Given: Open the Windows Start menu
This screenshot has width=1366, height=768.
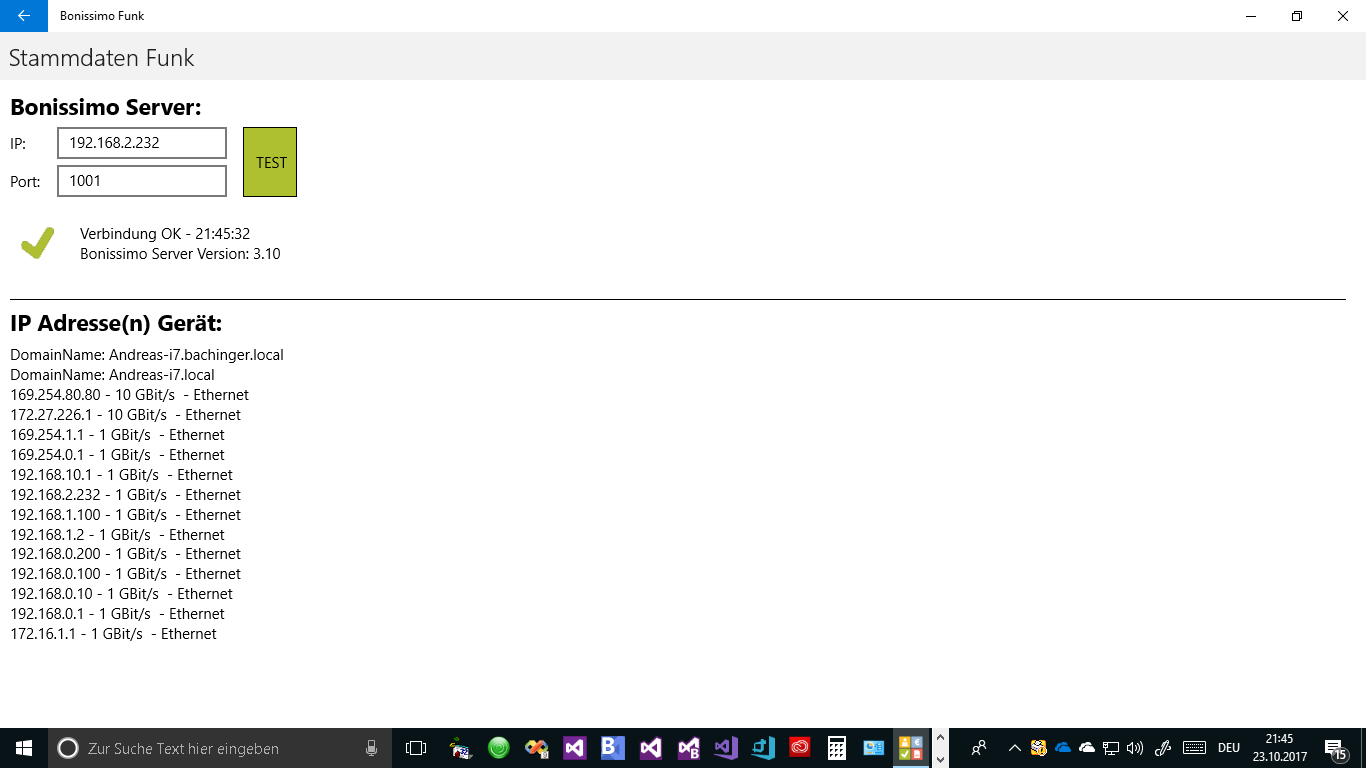Looking at the screenshot, I should tap(24, 748).
